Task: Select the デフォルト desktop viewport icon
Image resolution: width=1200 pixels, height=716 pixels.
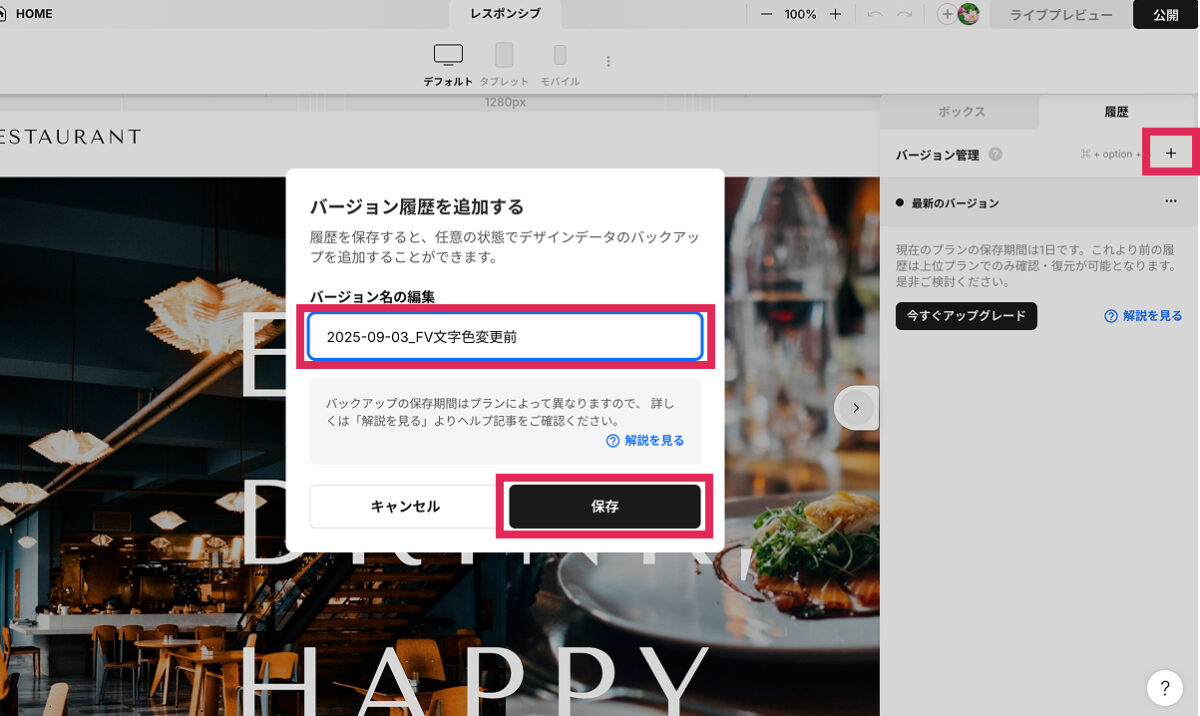Action: [448, 56]
